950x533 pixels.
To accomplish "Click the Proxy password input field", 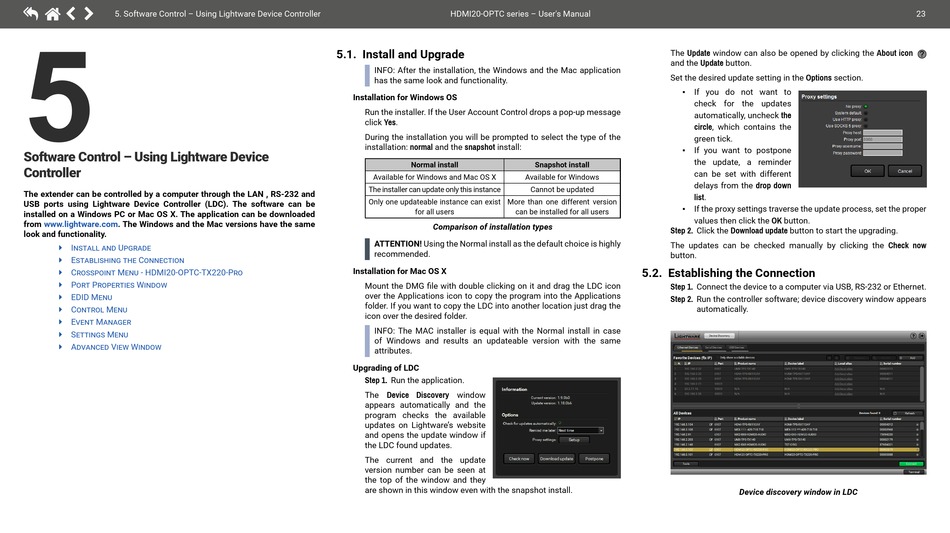I will point(883,153).
